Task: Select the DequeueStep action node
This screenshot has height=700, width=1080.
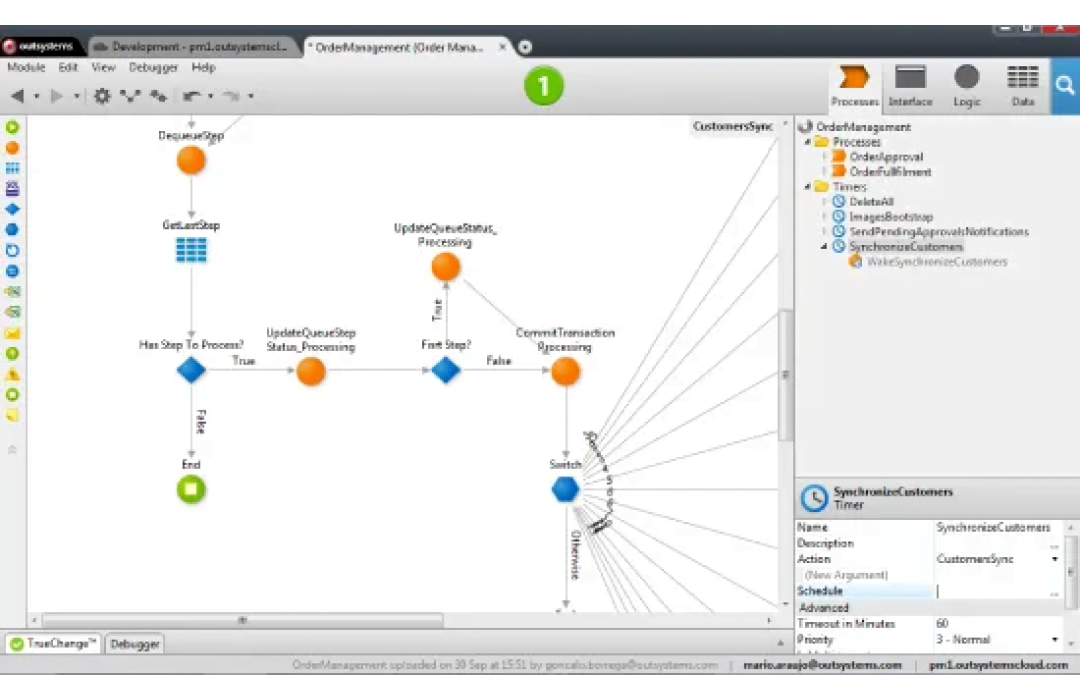Action: pyautogui.click(x=191, y=161)
